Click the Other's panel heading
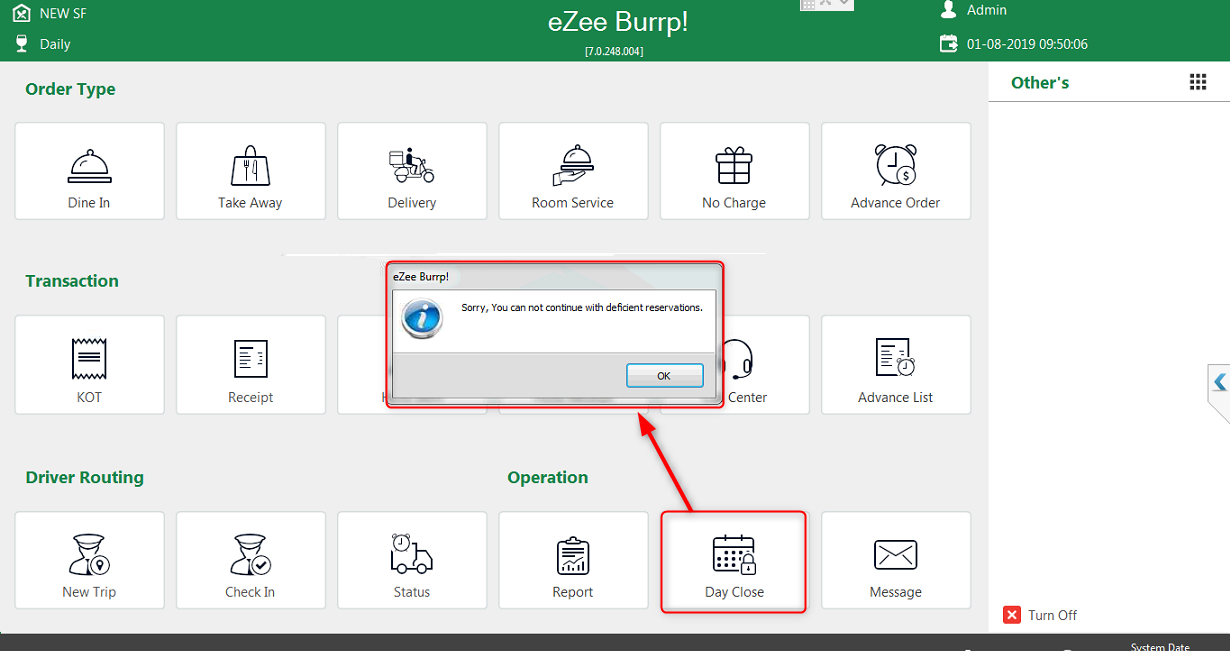This screenshot has height=651, width=1230. click(x=1040, y=83)
